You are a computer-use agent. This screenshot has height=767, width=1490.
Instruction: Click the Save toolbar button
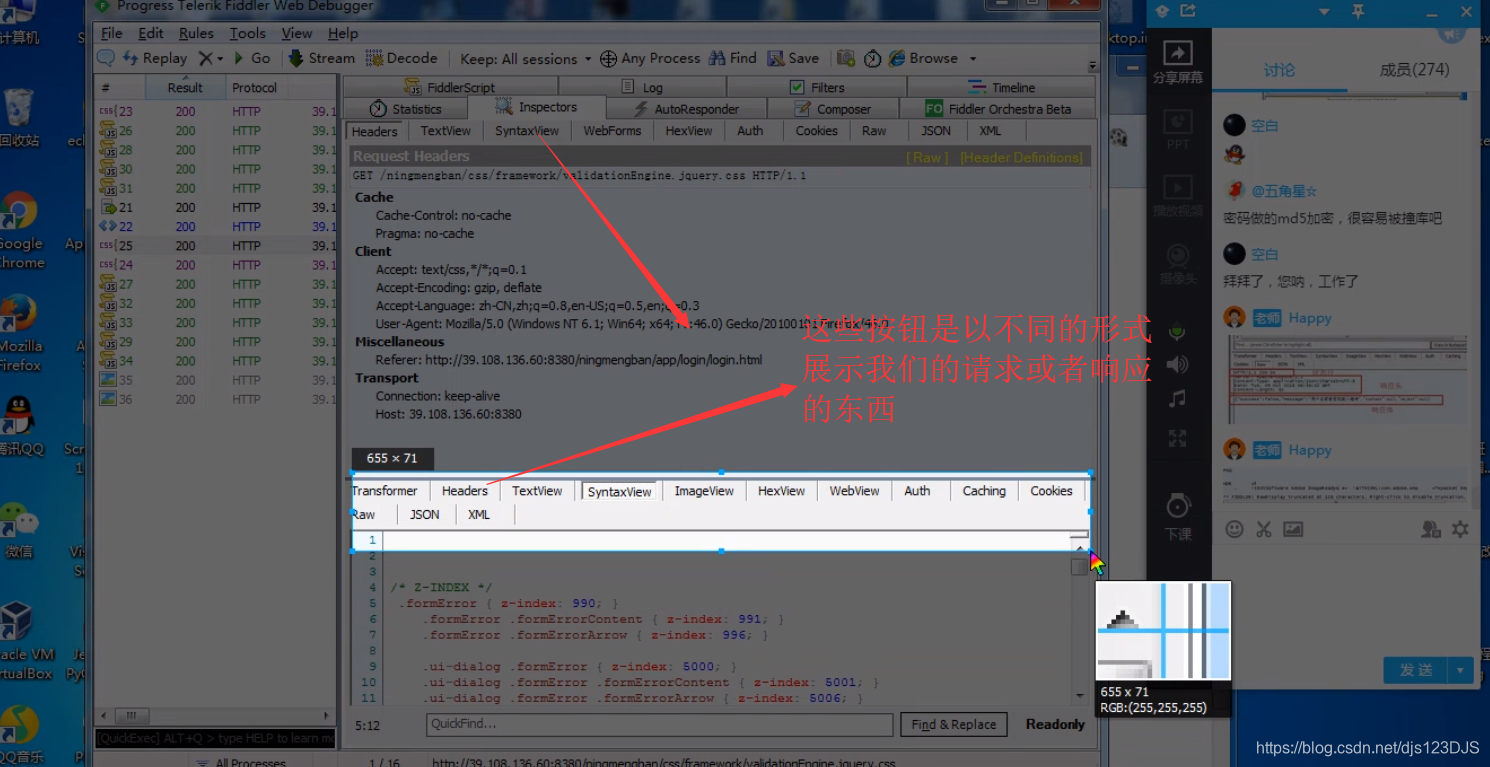point(793,59)
